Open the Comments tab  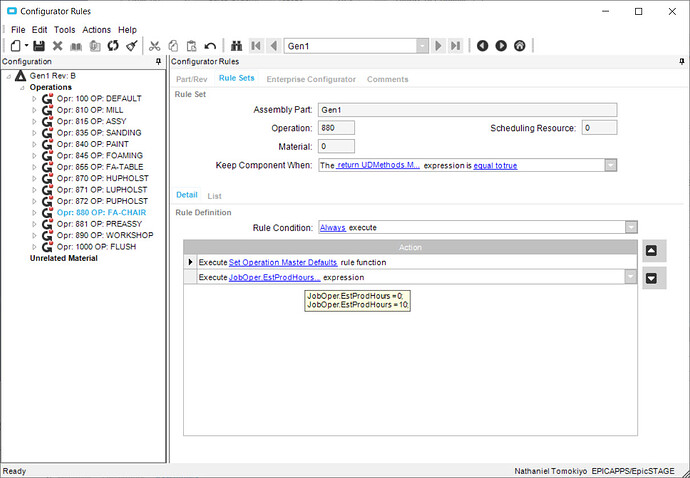click(x=387, y=79)
